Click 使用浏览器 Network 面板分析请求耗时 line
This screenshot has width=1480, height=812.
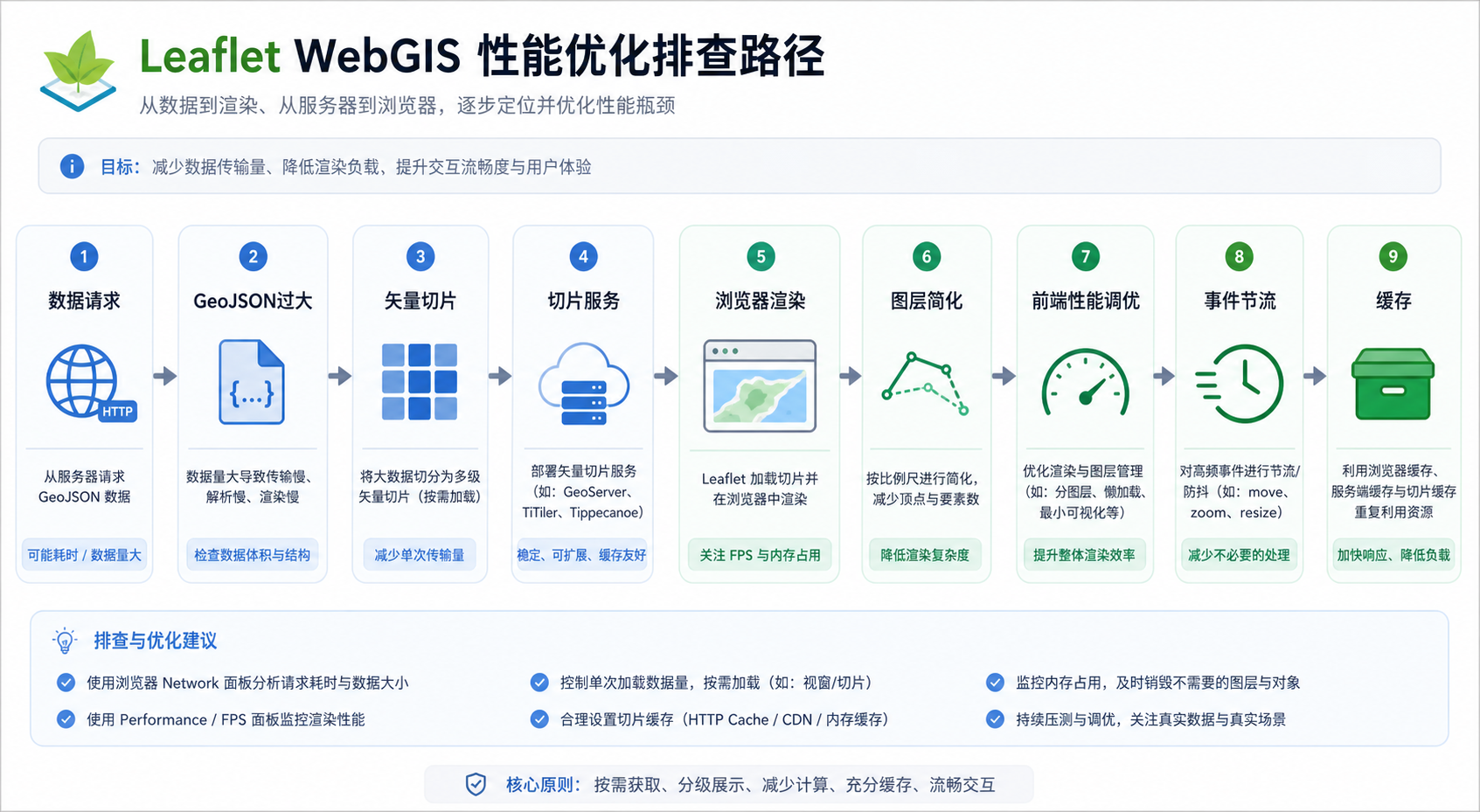(x=247, y=683)
